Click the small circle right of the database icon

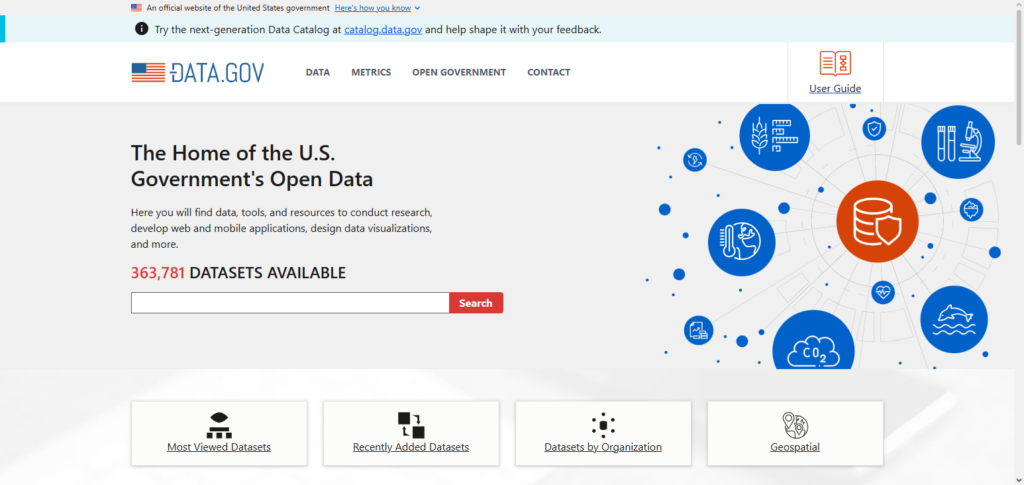(x=972, y=210)
